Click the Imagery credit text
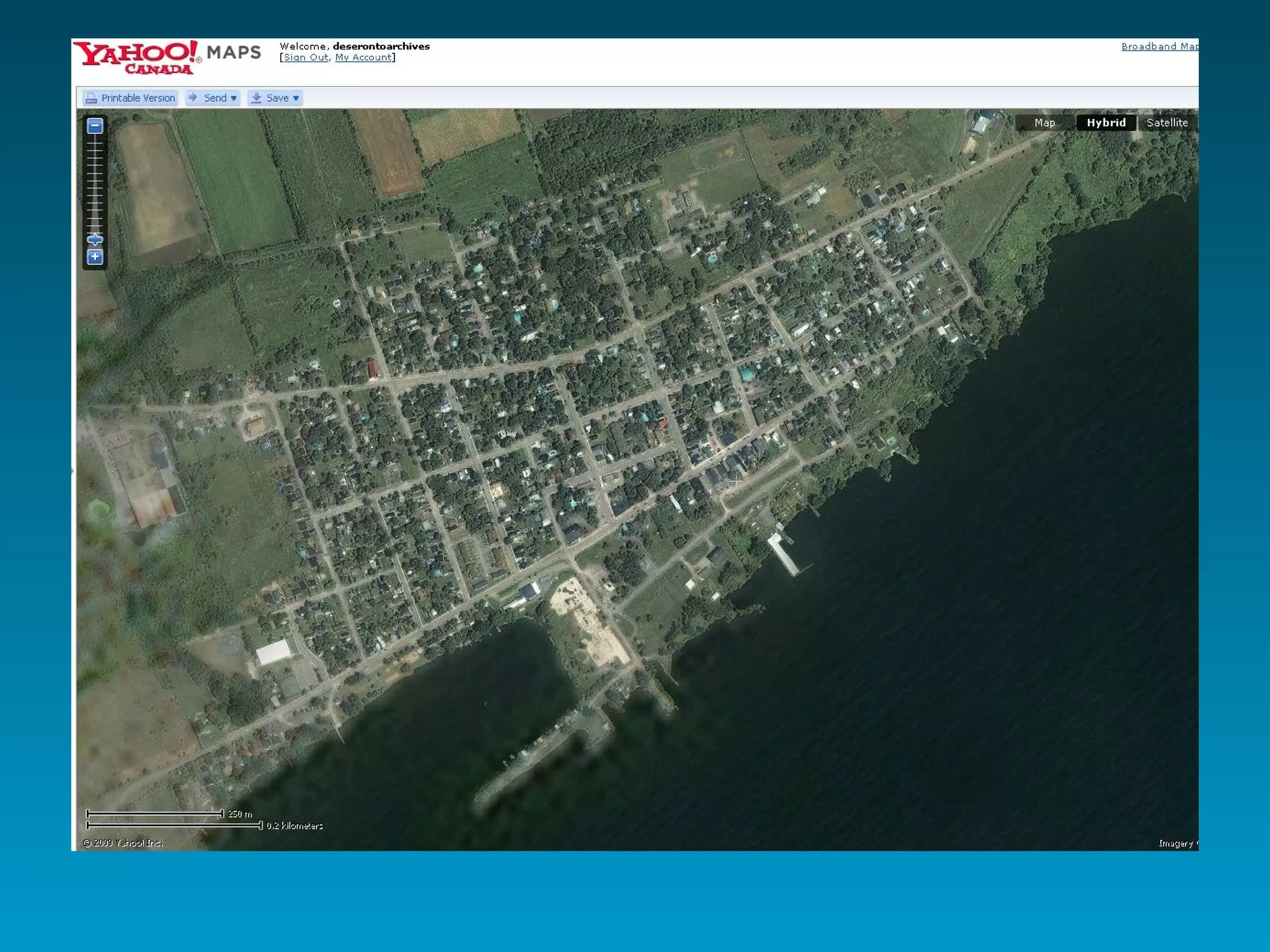The image size is (1270, 952). click(x=1176, y=844)
